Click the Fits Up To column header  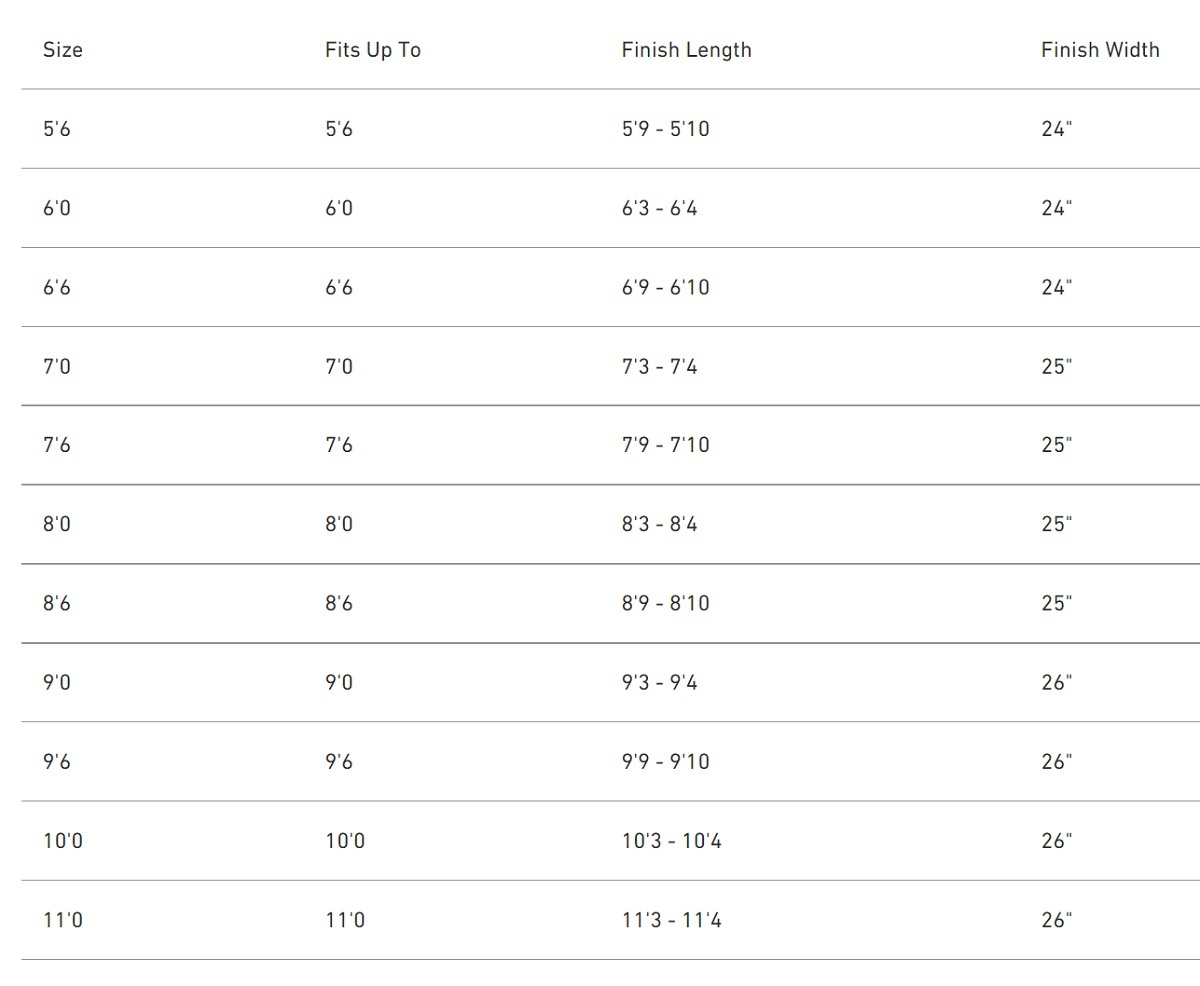(x=372, y=50)
